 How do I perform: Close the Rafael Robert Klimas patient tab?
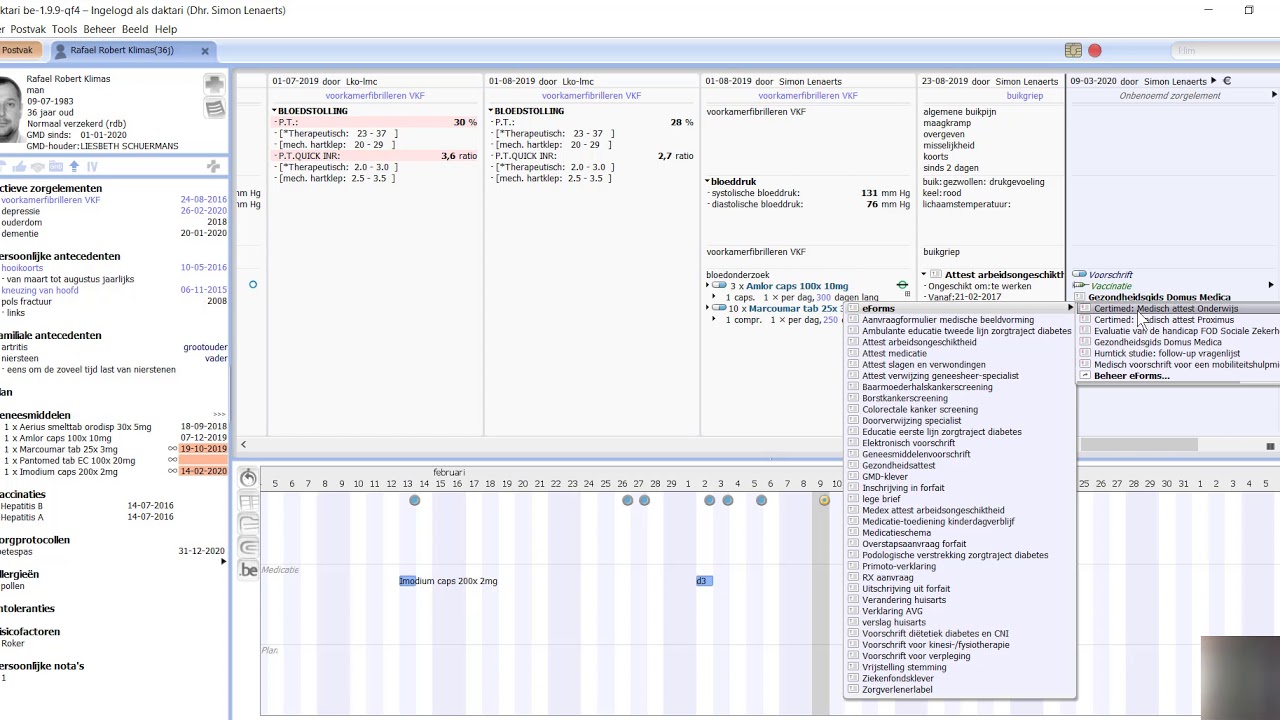tap(205, 50)
